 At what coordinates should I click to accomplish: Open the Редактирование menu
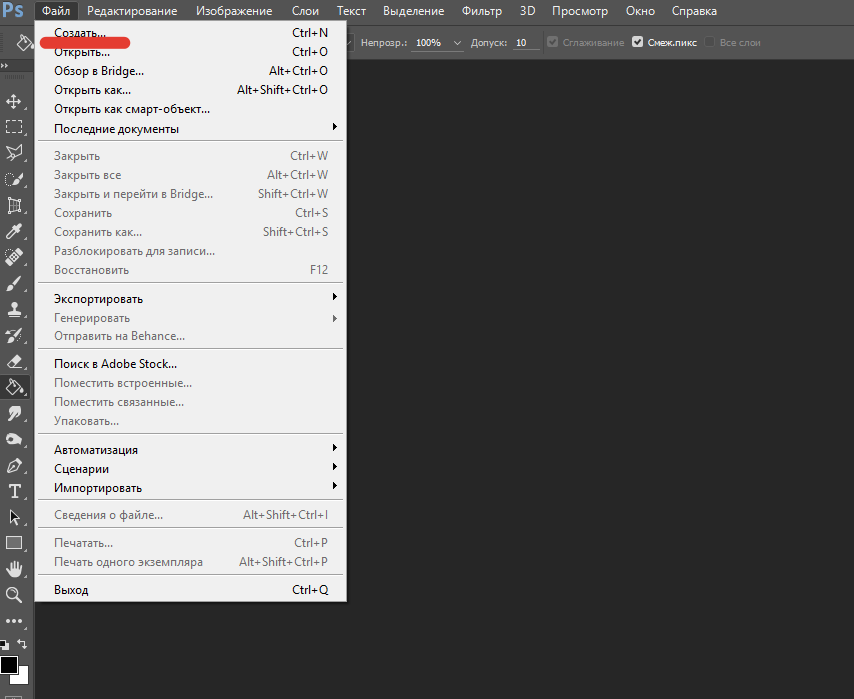(x=132, y=11)
